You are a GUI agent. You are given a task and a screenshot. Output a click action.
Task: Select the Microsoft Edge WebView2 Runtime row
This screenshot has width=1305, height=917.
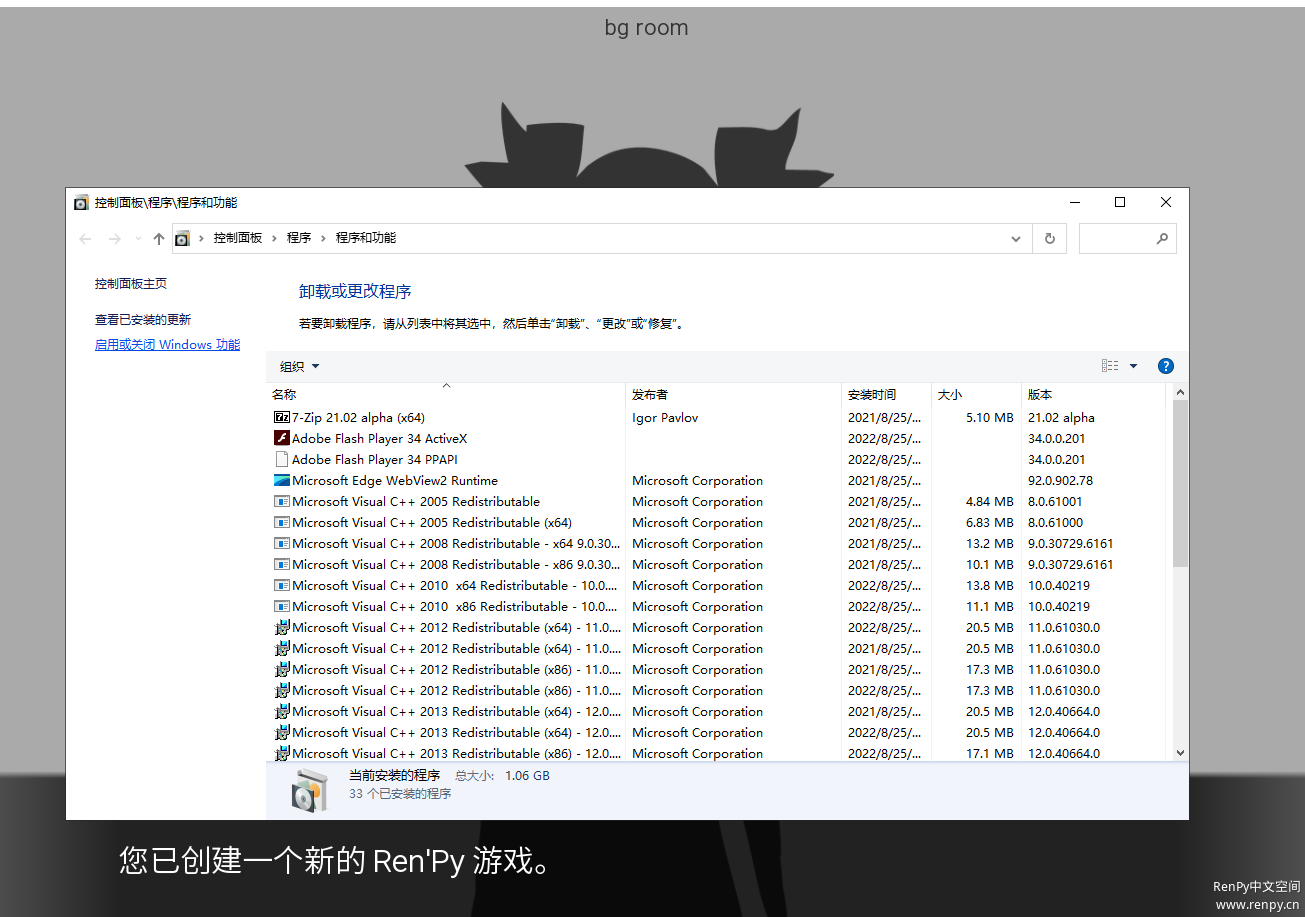tap(717, 480)
